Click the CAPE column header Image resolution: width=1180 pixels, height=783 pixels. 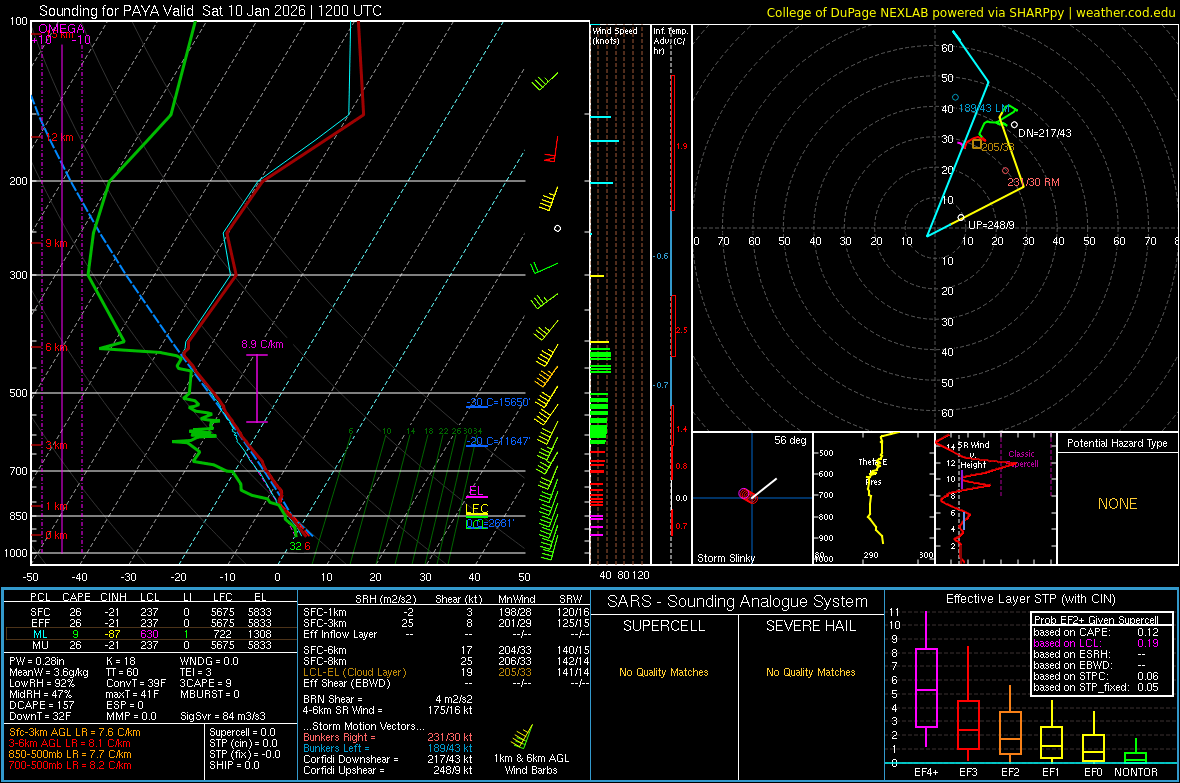pos(76,597)
